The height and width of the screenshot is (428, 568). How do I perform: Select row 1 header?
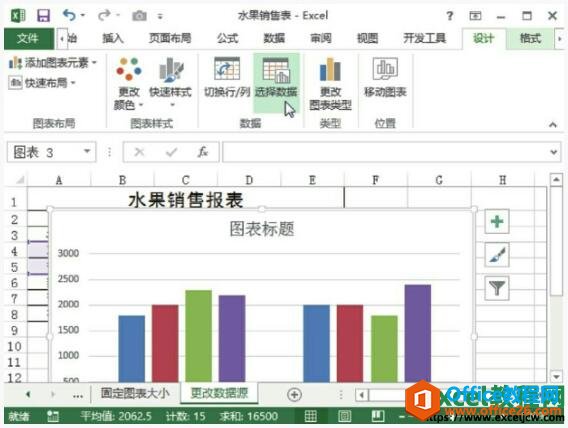14,201
